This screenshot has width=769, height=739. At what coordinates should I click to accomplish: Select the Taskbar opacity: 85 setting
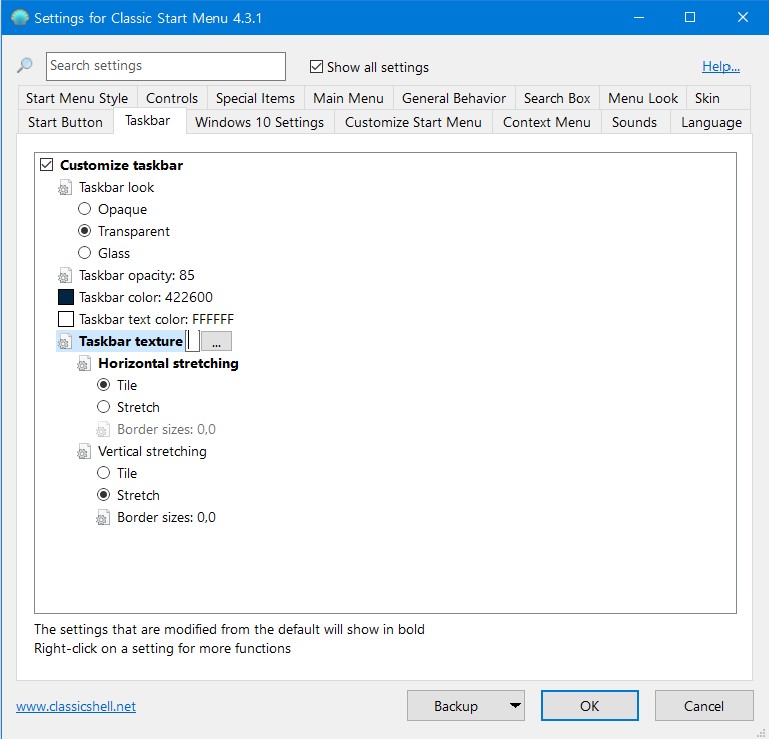pyautogui.click(x=136, y=276)
